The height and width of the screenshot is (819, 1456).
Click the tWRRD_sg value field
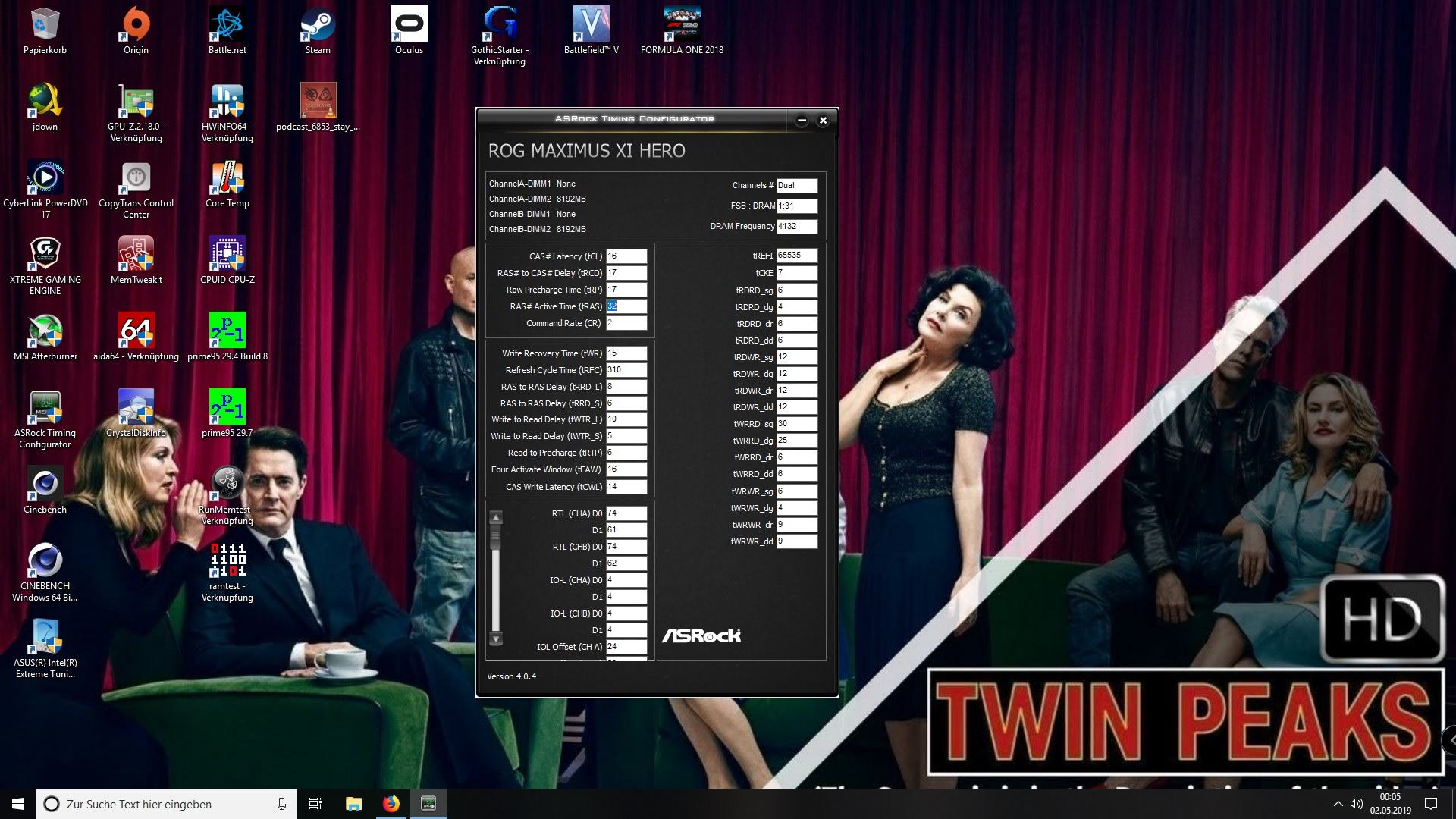point(797,424)
